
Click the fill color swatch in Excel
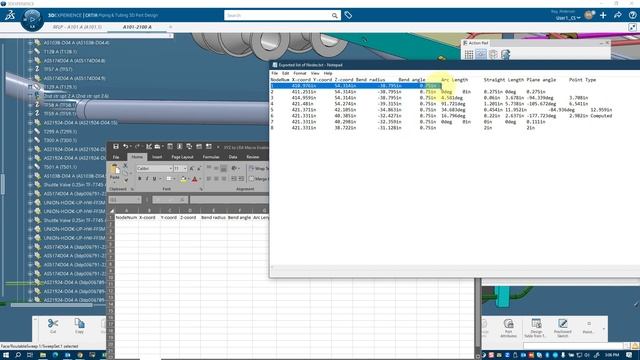click(183, 179)
